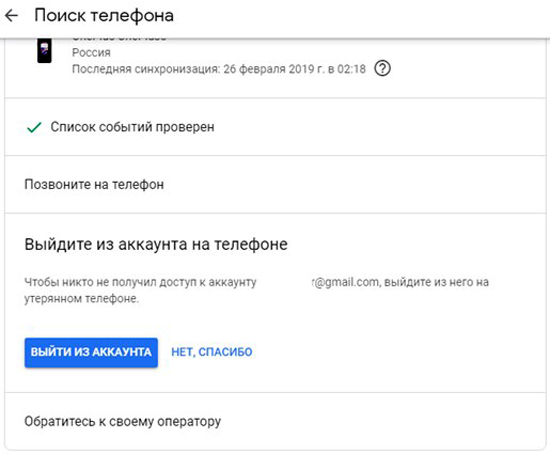Click 'Россия' device location text
550x454 pixels.
pos(91,53)
